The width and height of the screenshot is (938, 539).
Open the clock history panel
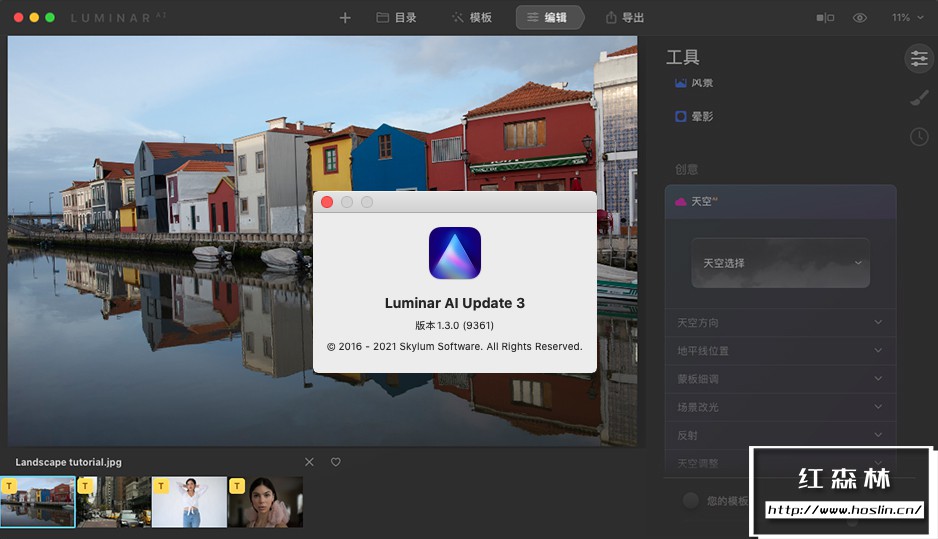click(x=919, y=137)
